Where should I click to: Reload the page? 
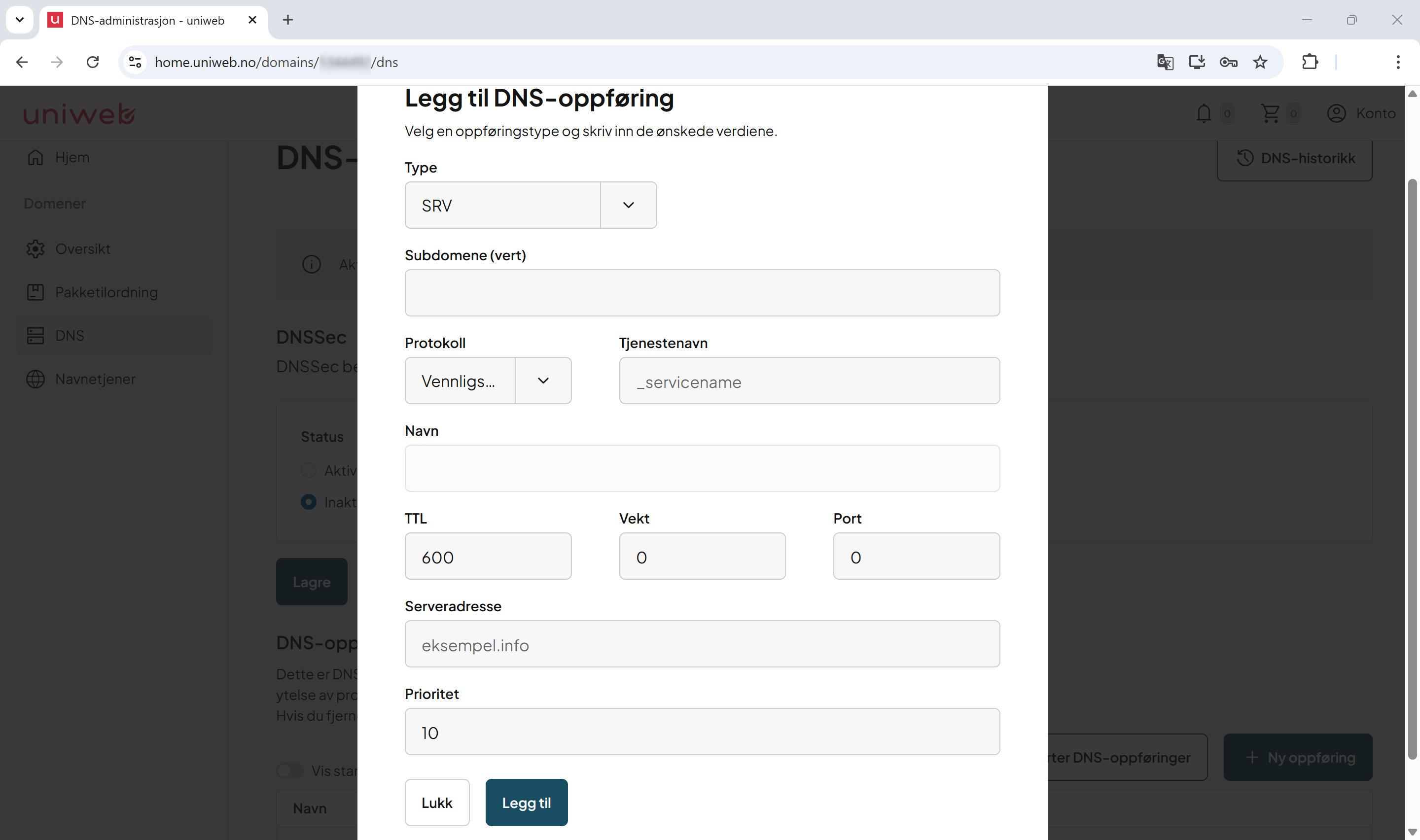click(x=93, y=62)
